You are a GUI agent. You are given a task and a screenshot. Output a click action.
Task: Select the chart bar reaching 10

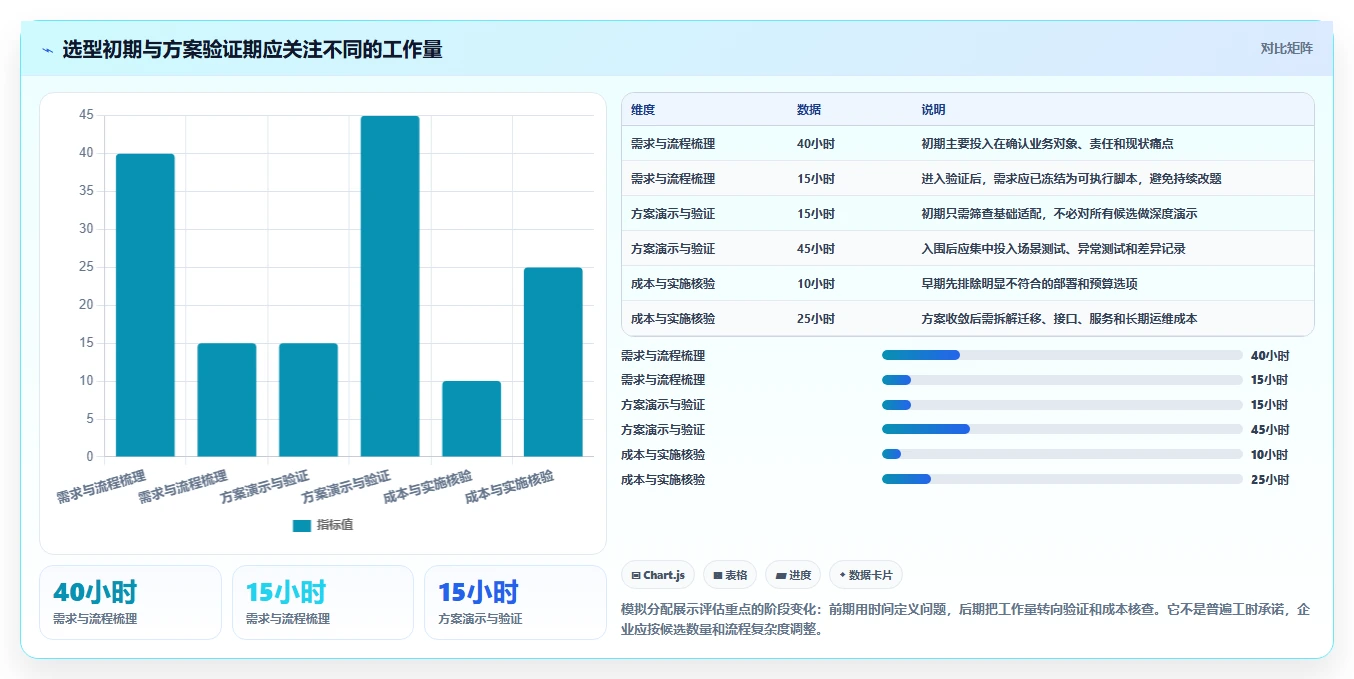tap(472, 419)
